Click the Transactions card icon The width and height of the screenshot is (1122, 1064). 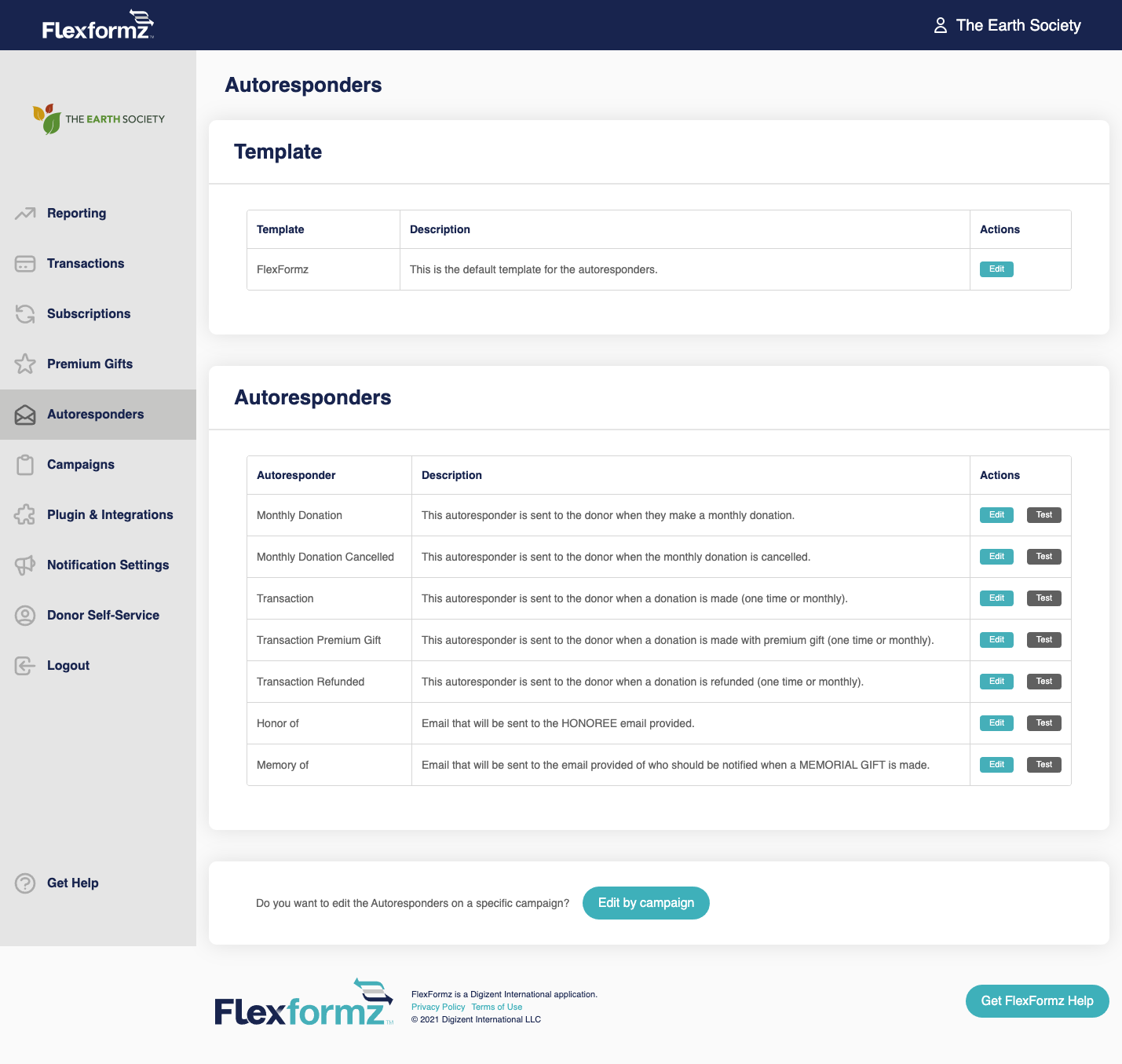(x=25, y=263)
